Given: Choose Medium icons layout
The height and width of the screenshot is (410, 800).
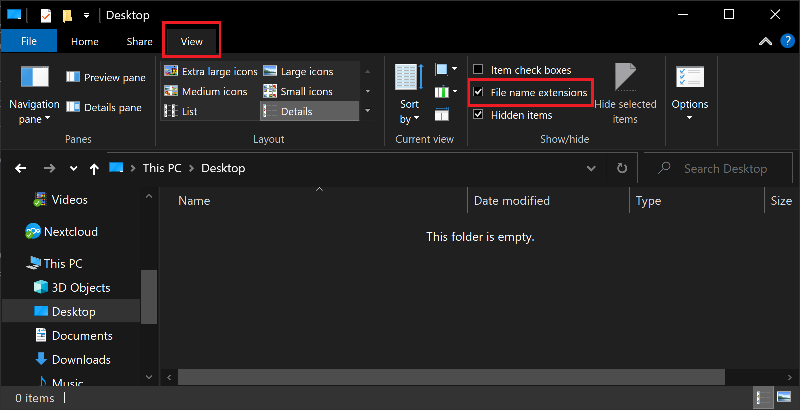Looking at the screenshot, I should [206, 91].
